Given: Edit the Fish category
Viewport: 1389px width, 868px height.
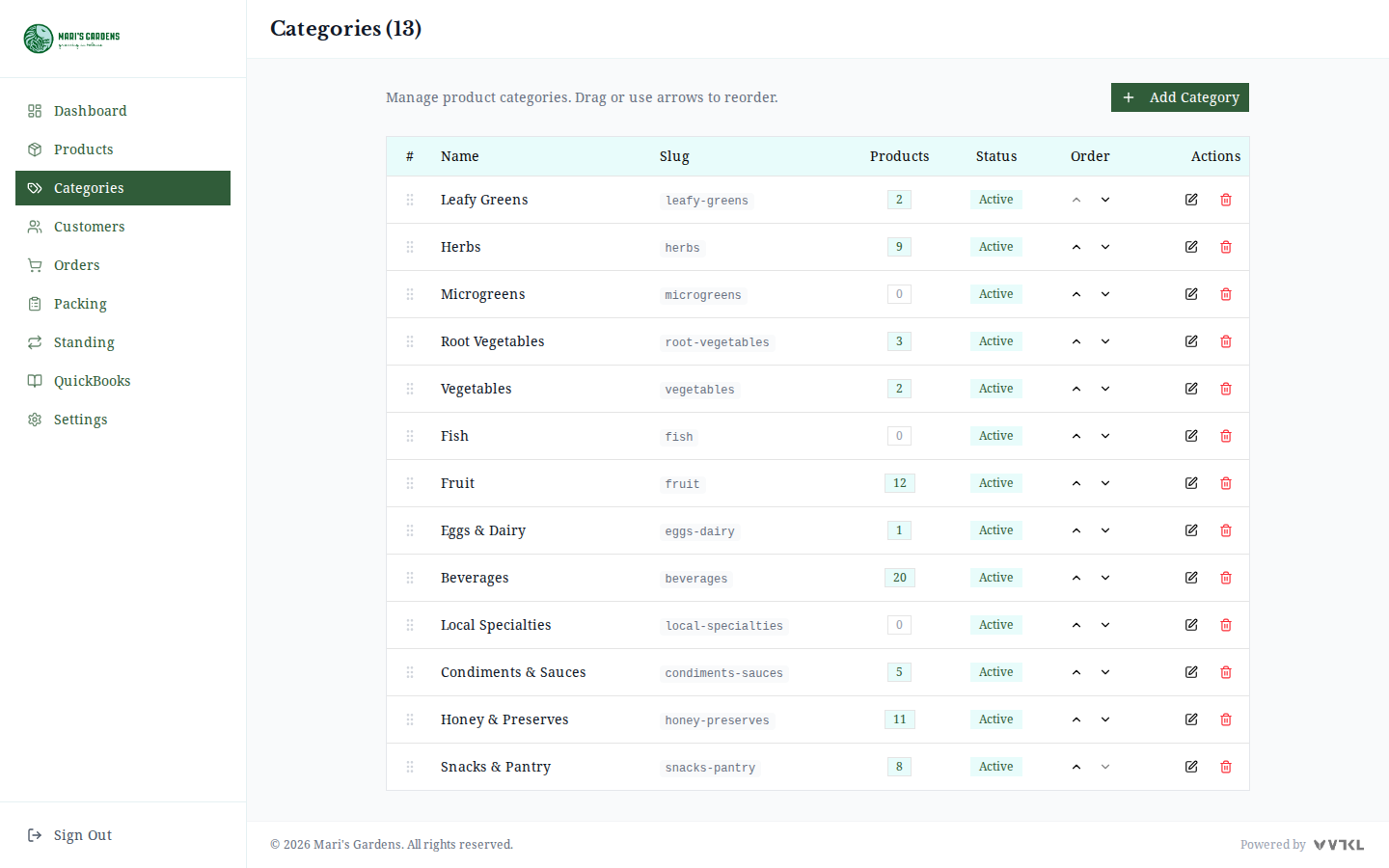Looking at the screenshot, I should coord(1191,436).
